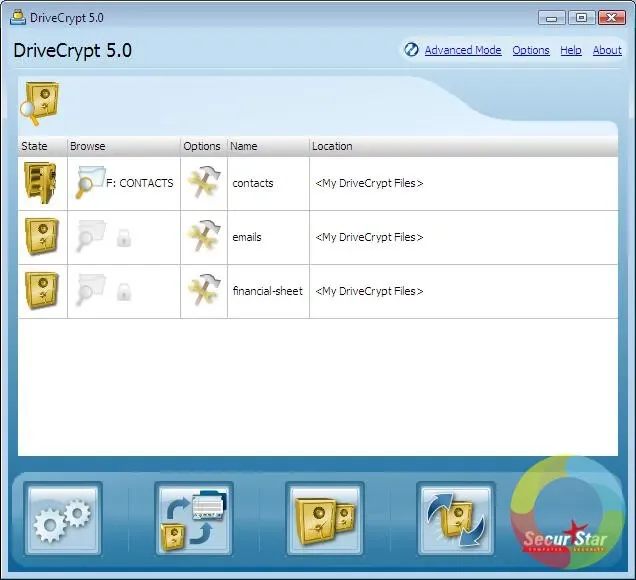The width and height of the screenshot is (636, 580).
Task: Click the Name column header
Action: click(x=268, y=146)
